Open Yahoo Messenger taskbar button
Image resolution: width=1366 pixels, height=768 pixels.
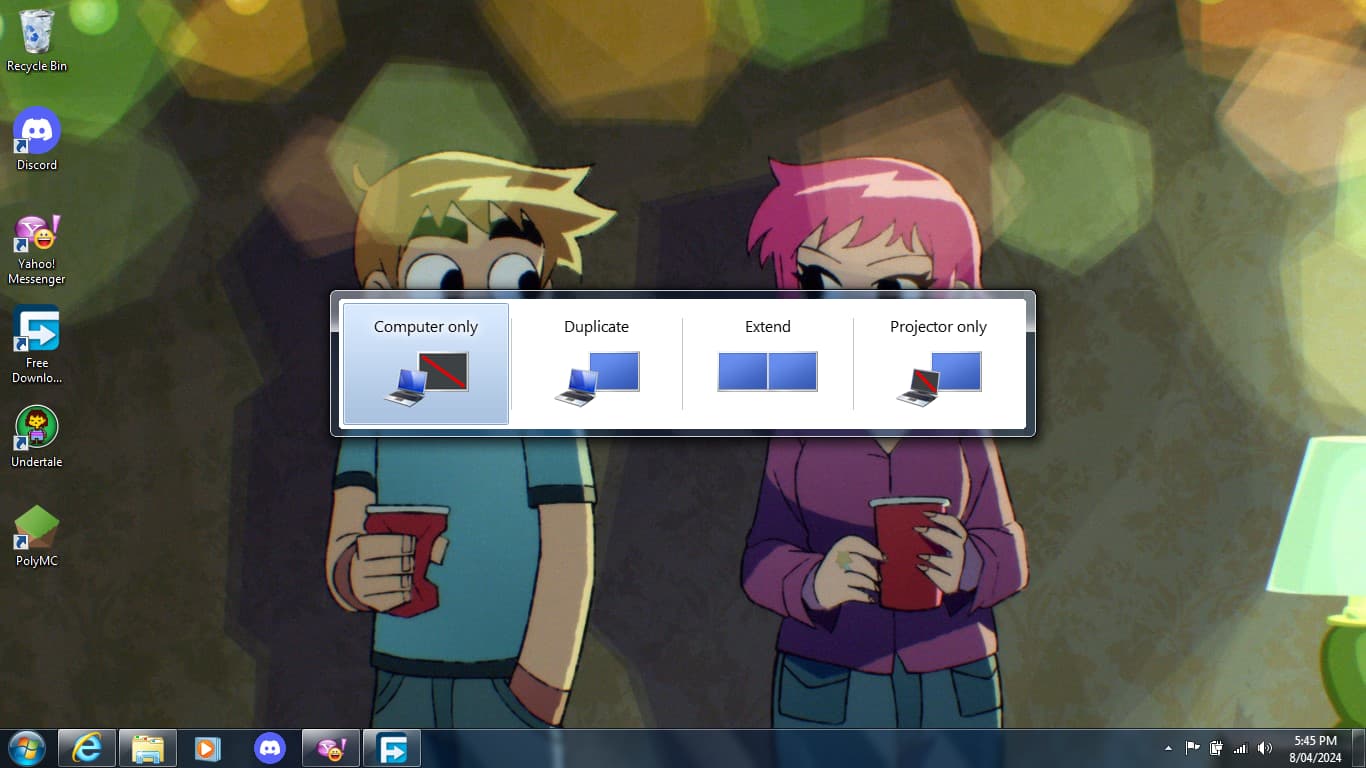331,748
